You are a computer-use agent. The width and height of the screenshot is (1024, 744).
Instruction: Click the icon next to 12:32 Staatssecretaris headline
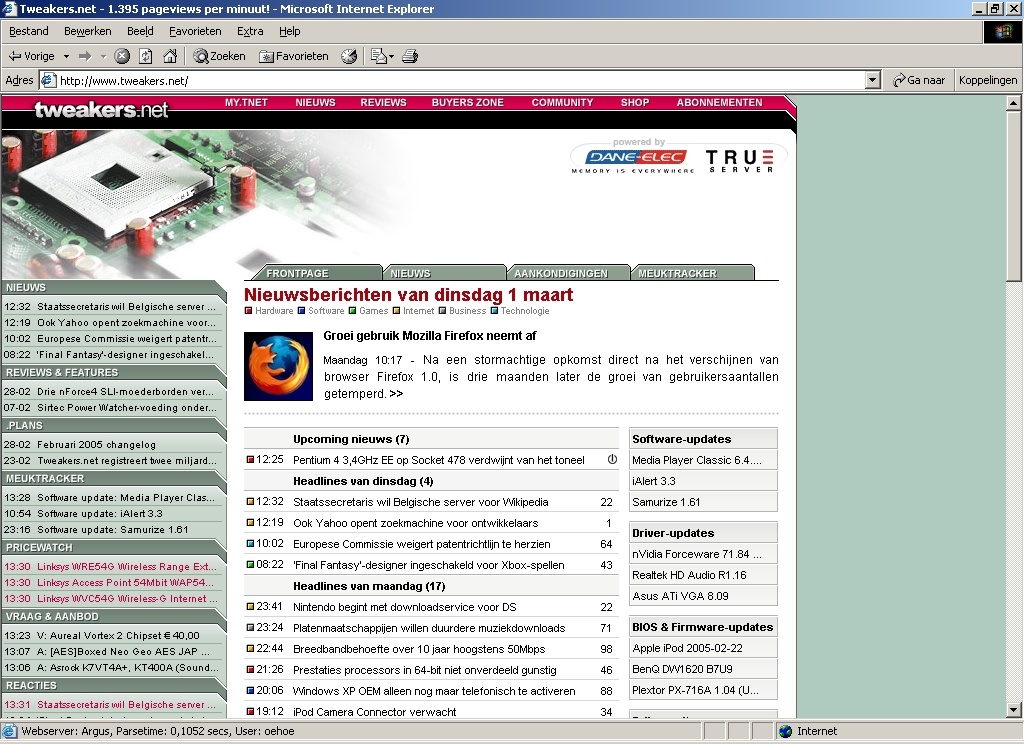(250, 502)
